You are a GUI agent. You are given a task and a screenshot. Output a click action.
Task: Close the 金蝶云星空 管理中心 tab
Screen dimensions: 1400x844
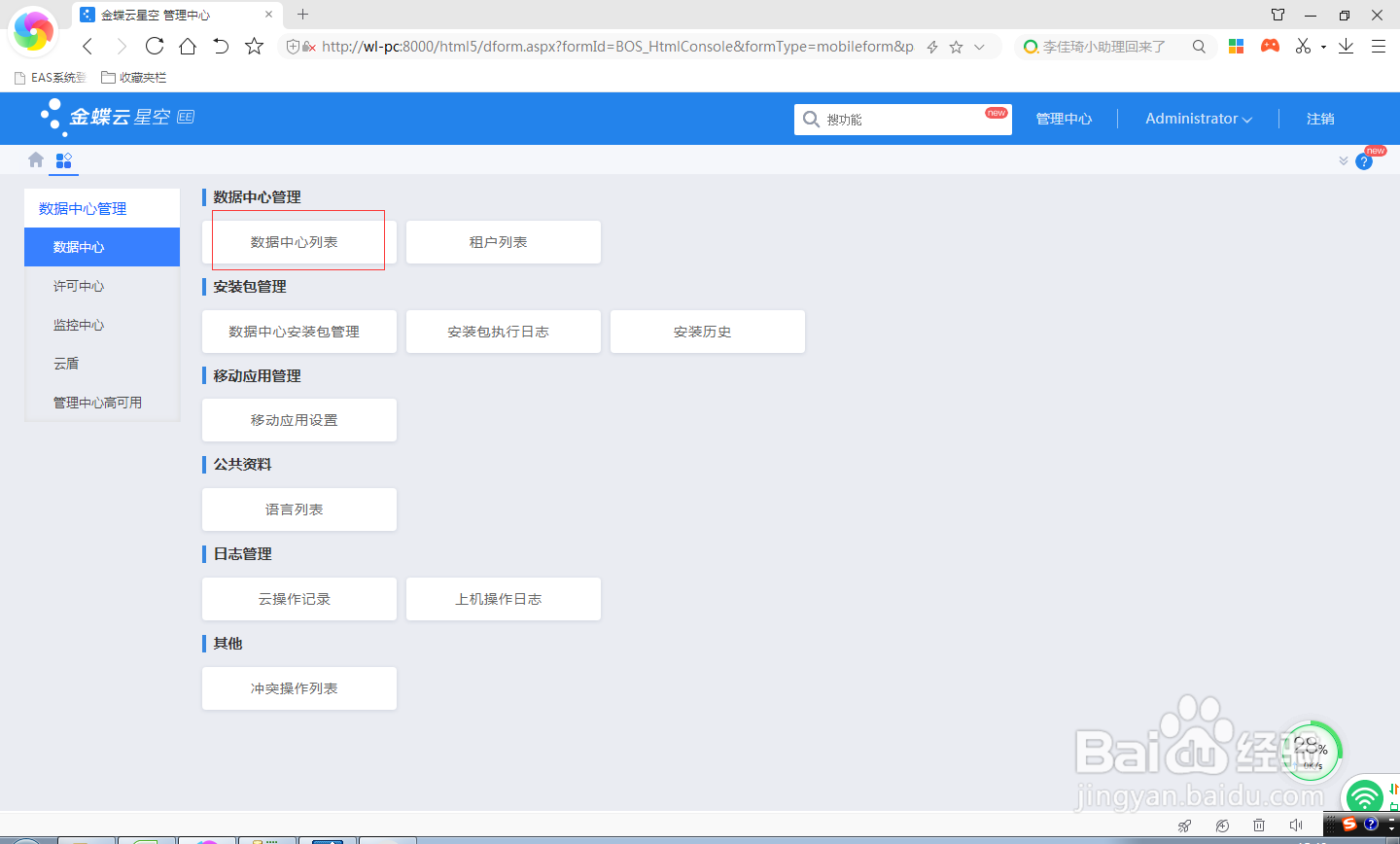point(269,15)
